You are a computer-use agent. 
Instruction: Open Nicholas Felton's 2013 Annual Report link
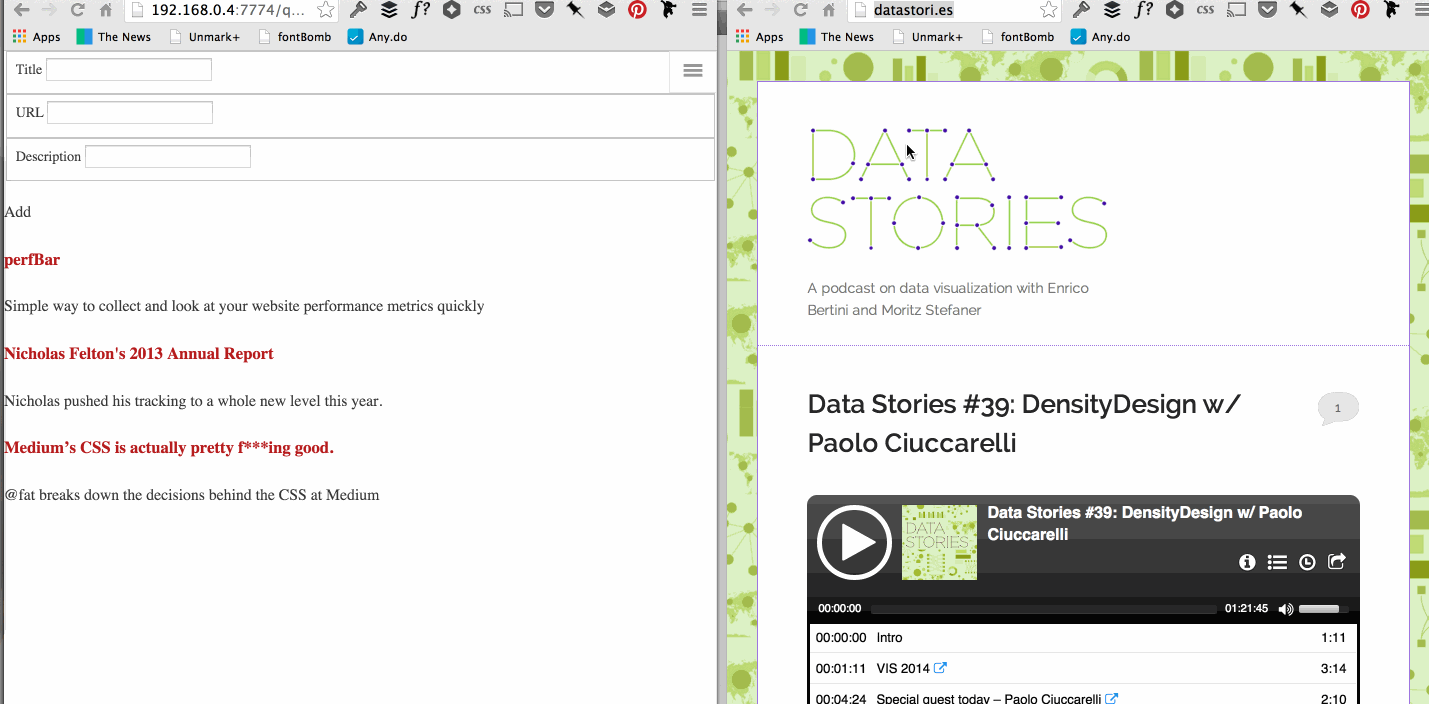point(139,354)
